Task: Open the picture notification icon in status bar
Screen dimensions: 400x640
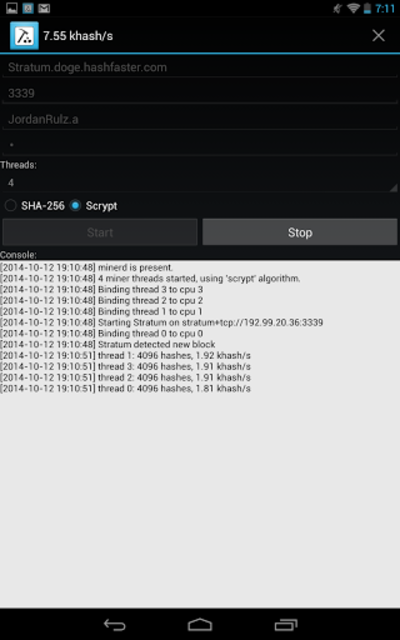Action: point(11,8)
